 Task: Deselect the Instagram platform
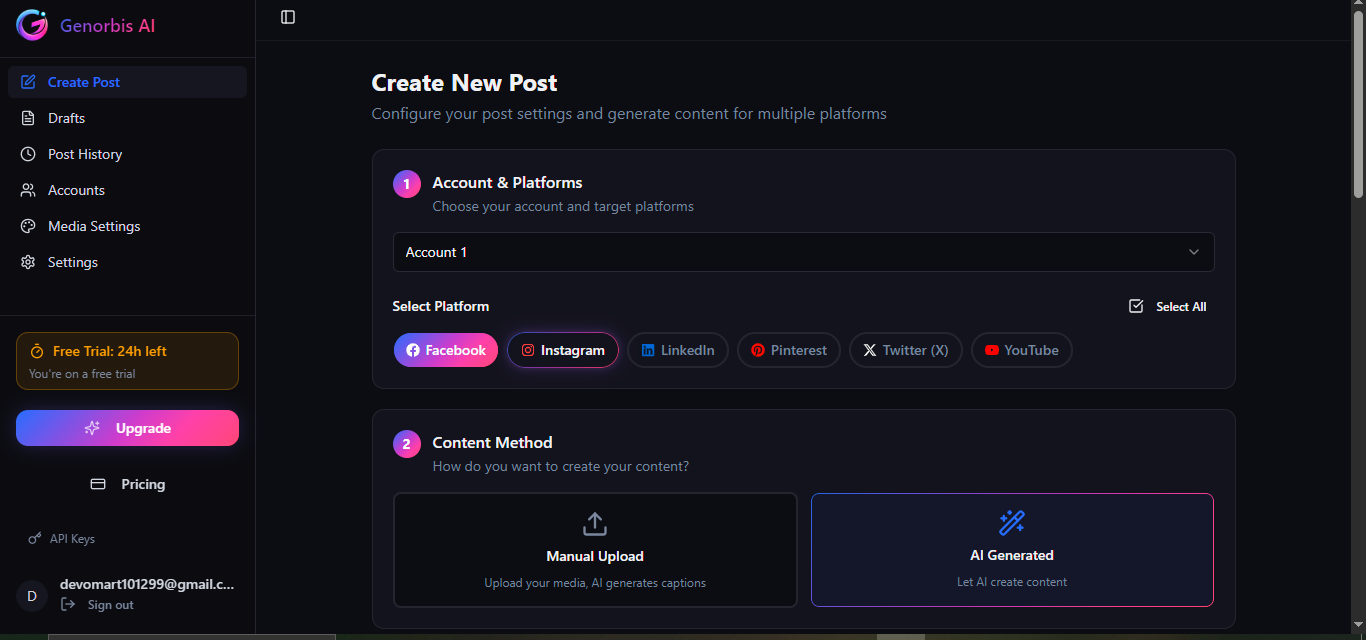(x=563, y=349)
